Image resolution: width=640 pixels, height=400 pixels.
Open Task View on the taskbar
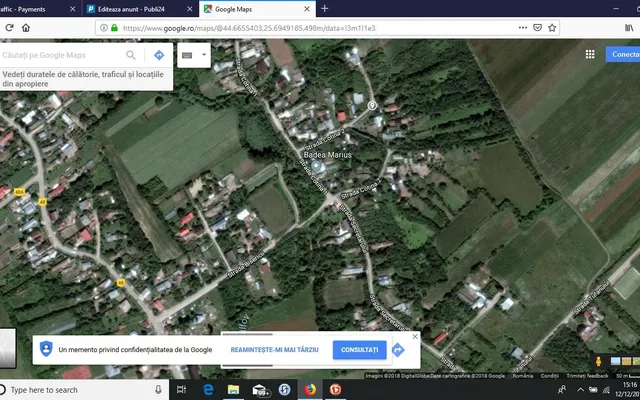coord(181,390)
